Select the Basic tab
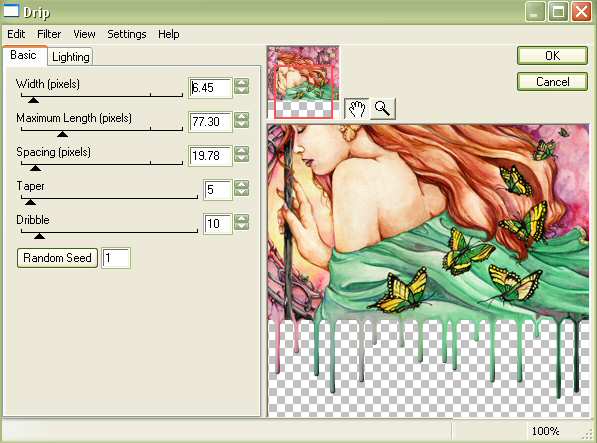Screen dimensions: 597x443 24,55
